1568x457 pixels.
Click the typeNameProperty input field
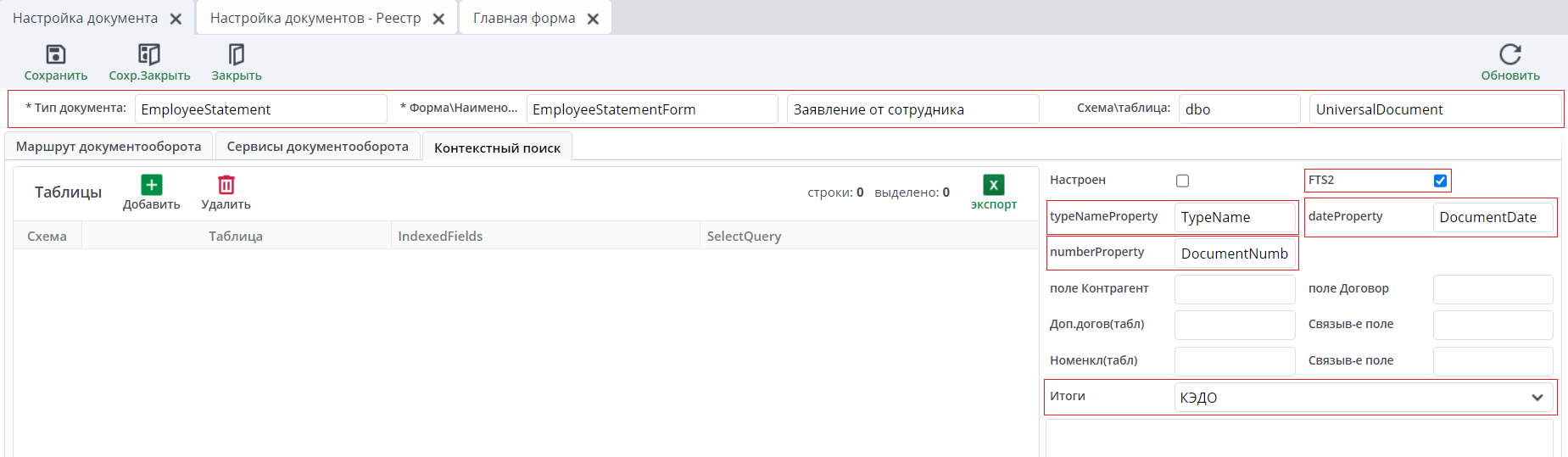point(1235,217)
